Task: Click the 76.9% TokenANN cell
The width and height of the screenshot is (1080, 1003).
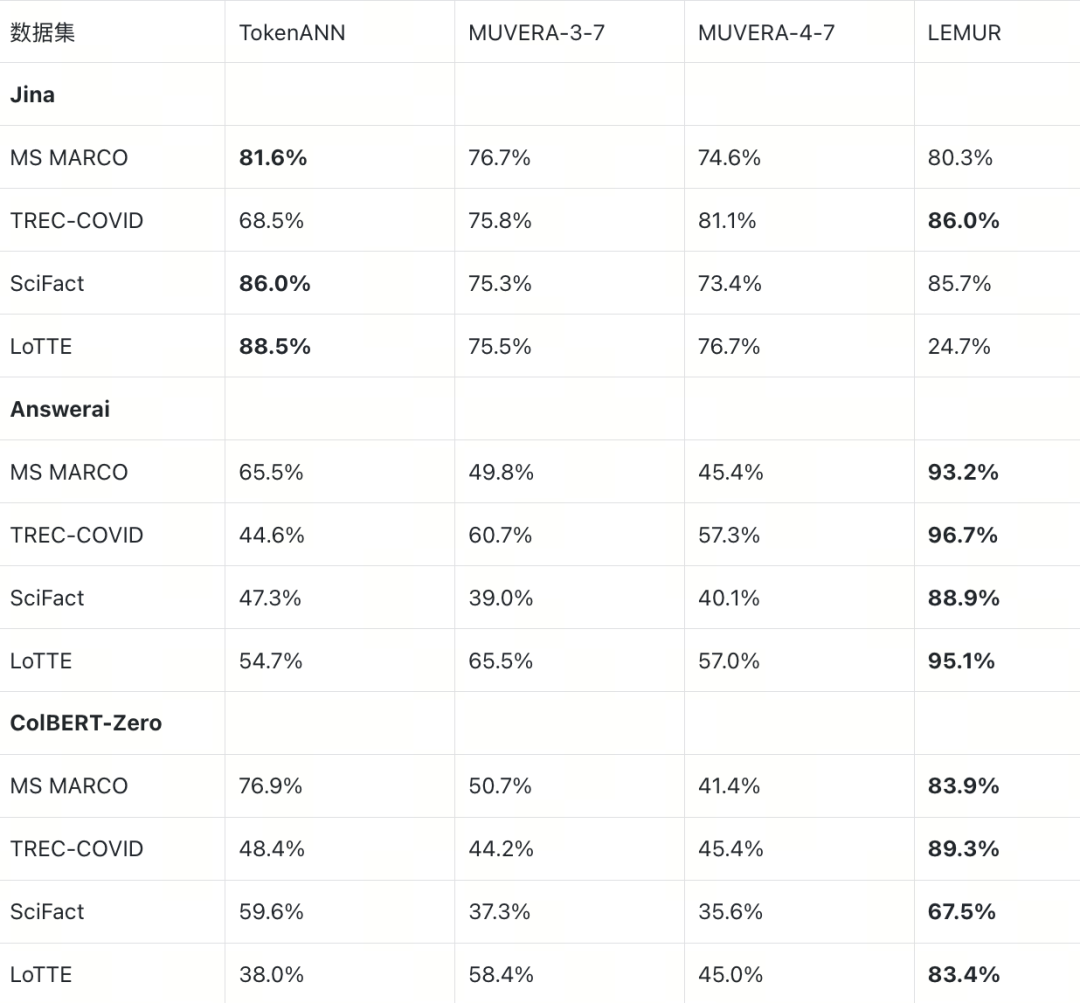Action: pyautogui.click(x=271, y=786)
